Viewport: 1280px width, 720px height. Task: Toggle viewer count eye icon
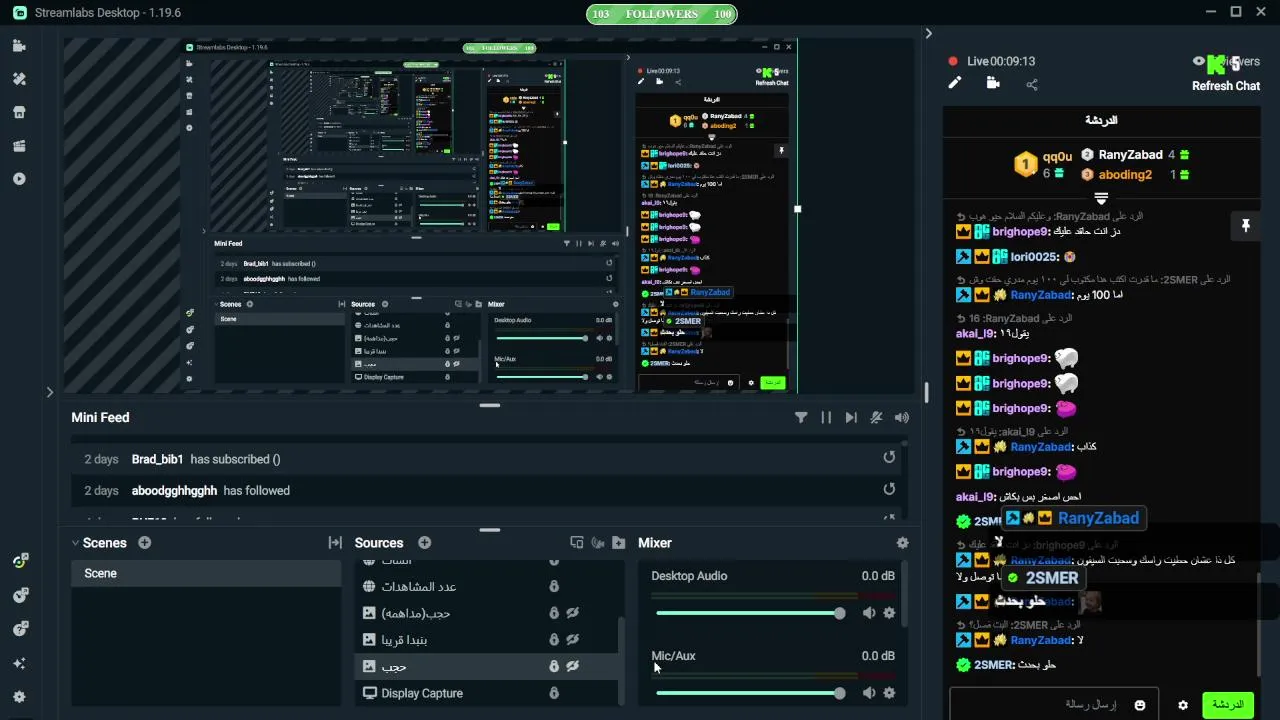(1199, 61)
